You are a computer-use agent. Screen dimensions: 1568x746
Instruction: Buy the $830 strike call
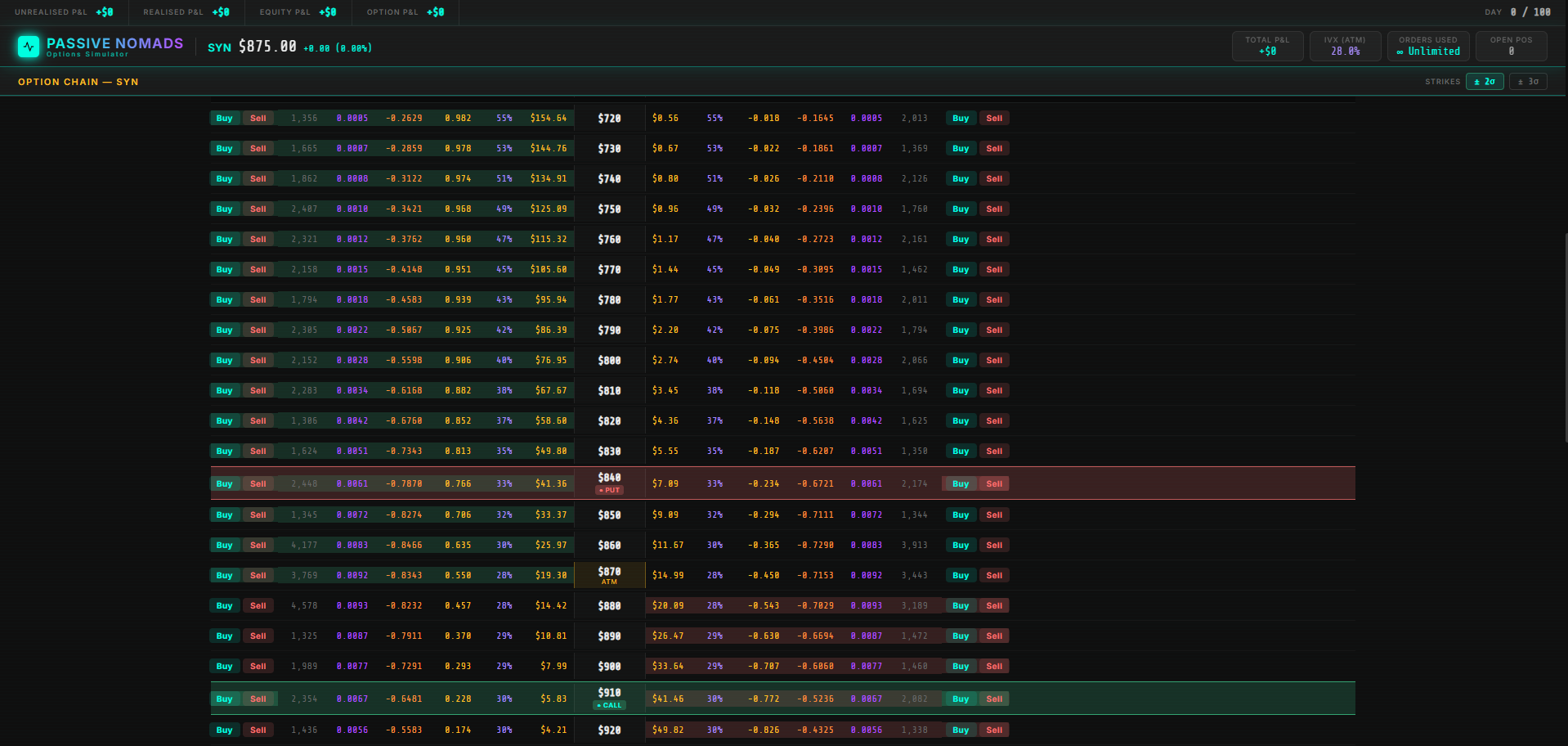[x=225, y=452]
